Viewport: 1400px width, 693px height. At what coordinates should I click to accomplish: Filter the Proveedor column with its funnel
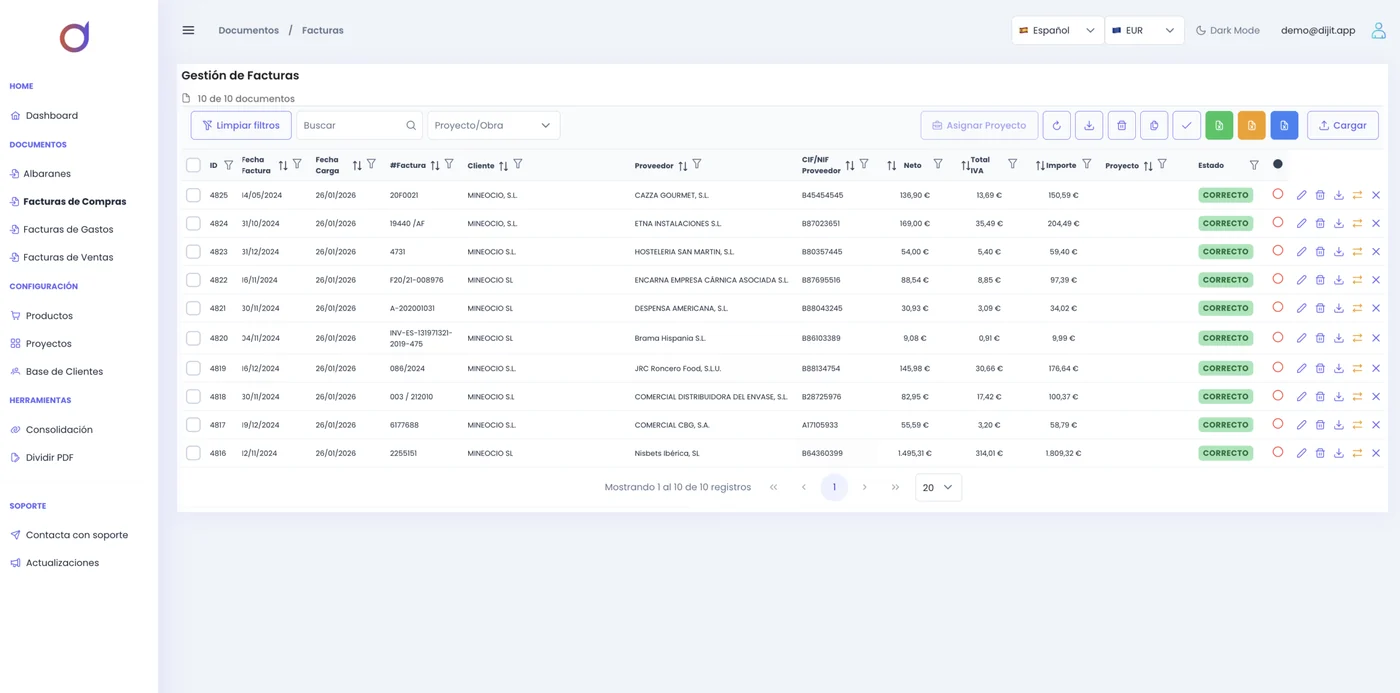pos(697,164)
